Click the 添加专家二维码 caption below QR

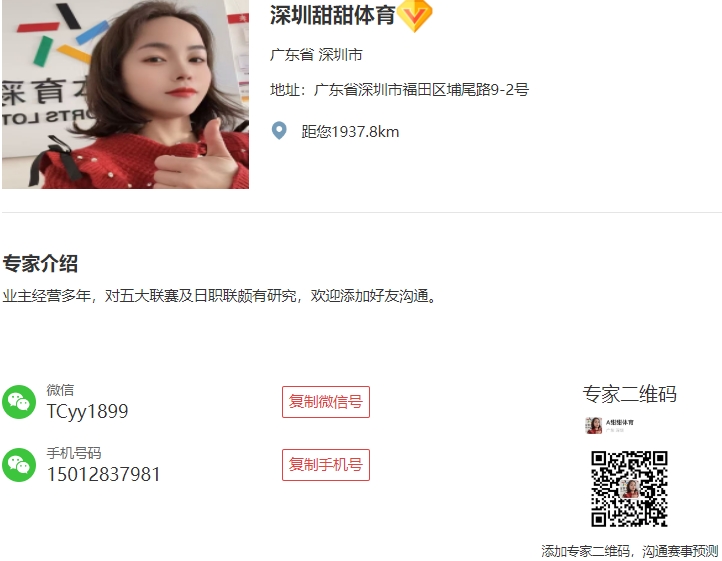629,551
